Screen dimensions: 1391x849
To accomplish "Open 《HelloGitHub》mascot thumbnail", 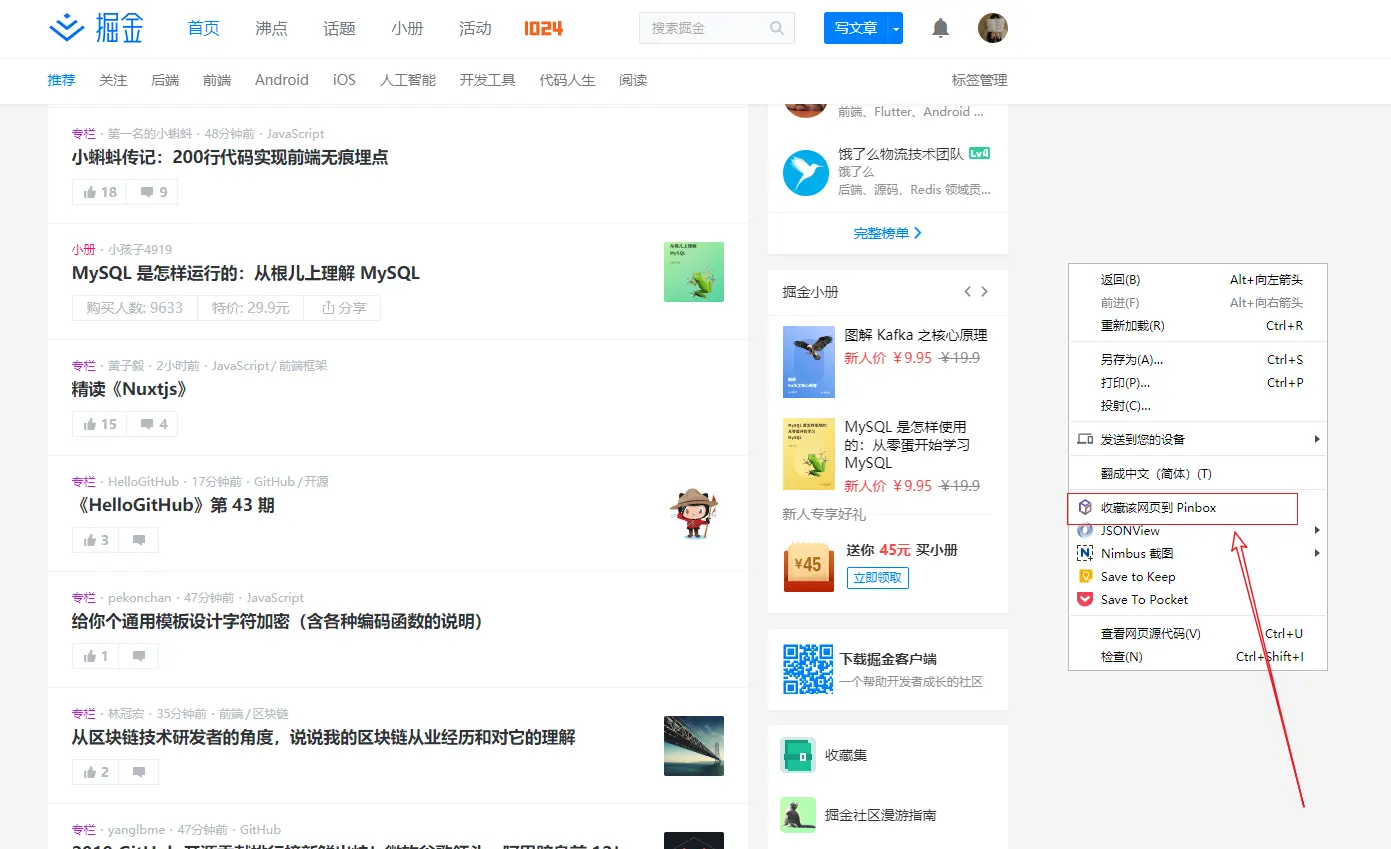I will [x=694, y=514].
